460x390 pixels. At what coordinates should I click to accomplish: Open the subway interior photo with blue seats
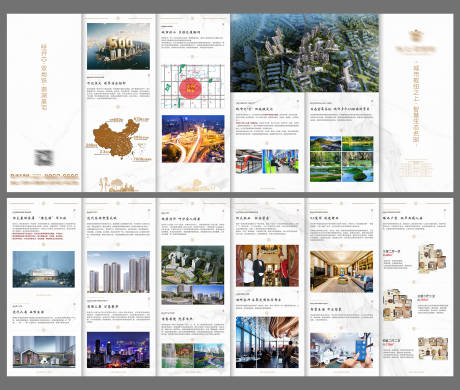click(281, 161)
